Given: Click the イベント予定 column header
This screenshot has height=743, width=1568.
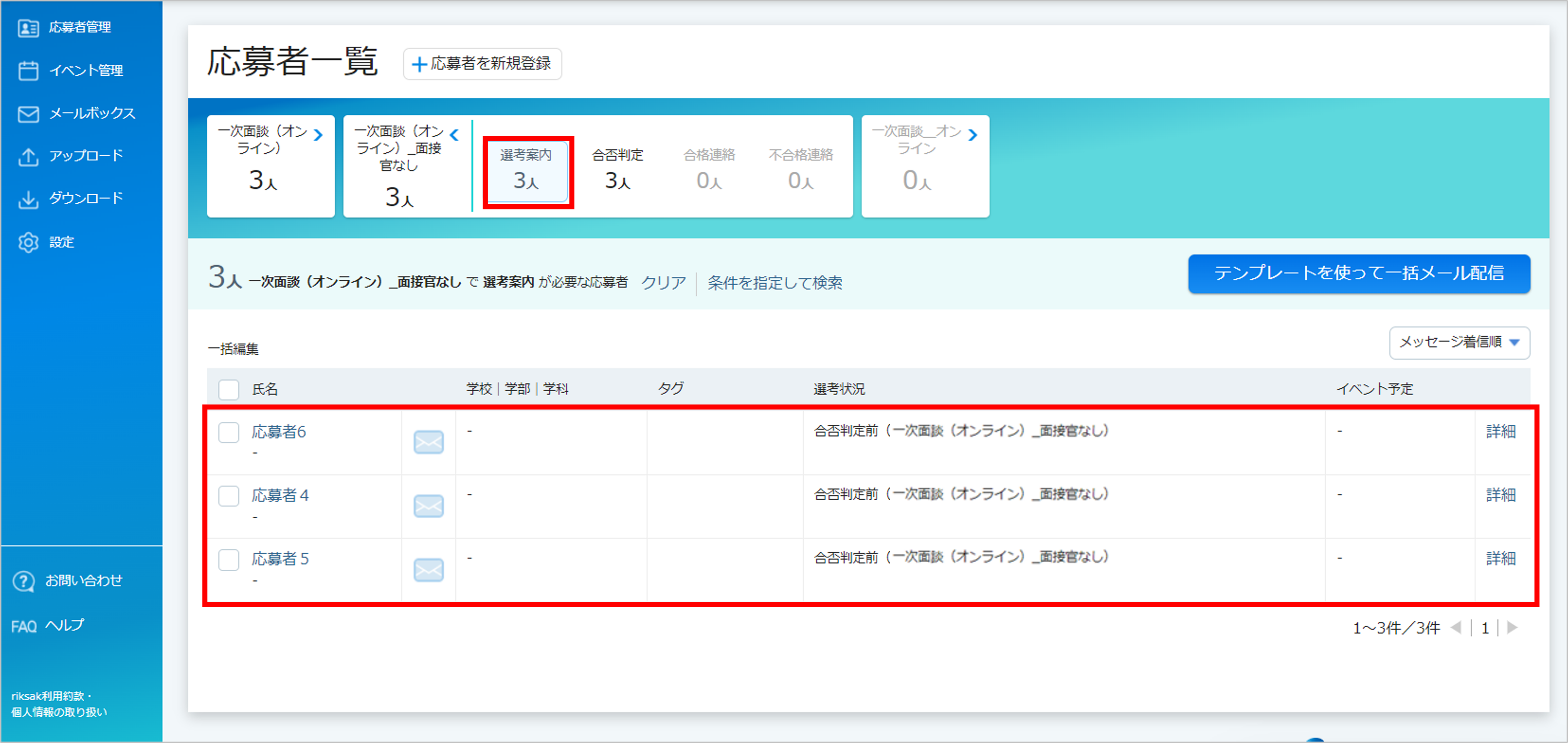Looking at the screenshot, I should (x=1374, y=389).
